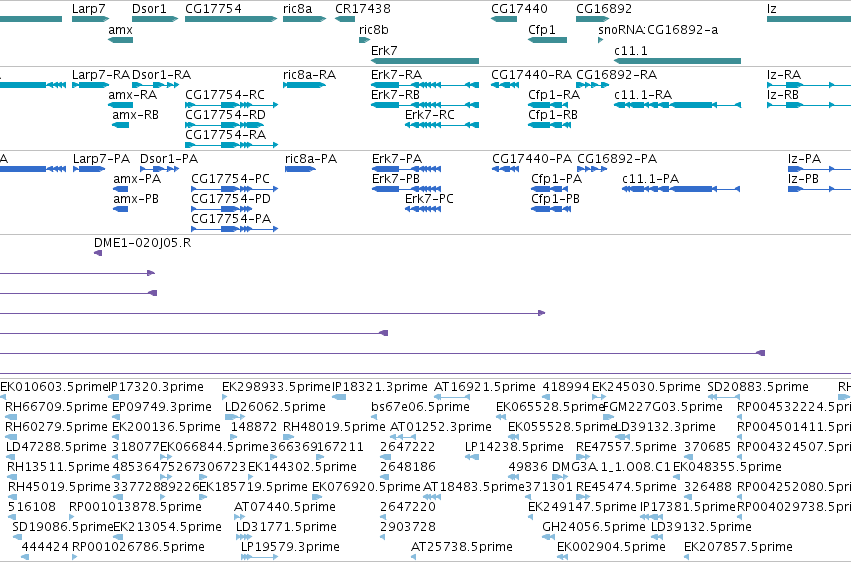Select the CG16892-PA protein feature
851x562 pixels.
pos(592,169)
